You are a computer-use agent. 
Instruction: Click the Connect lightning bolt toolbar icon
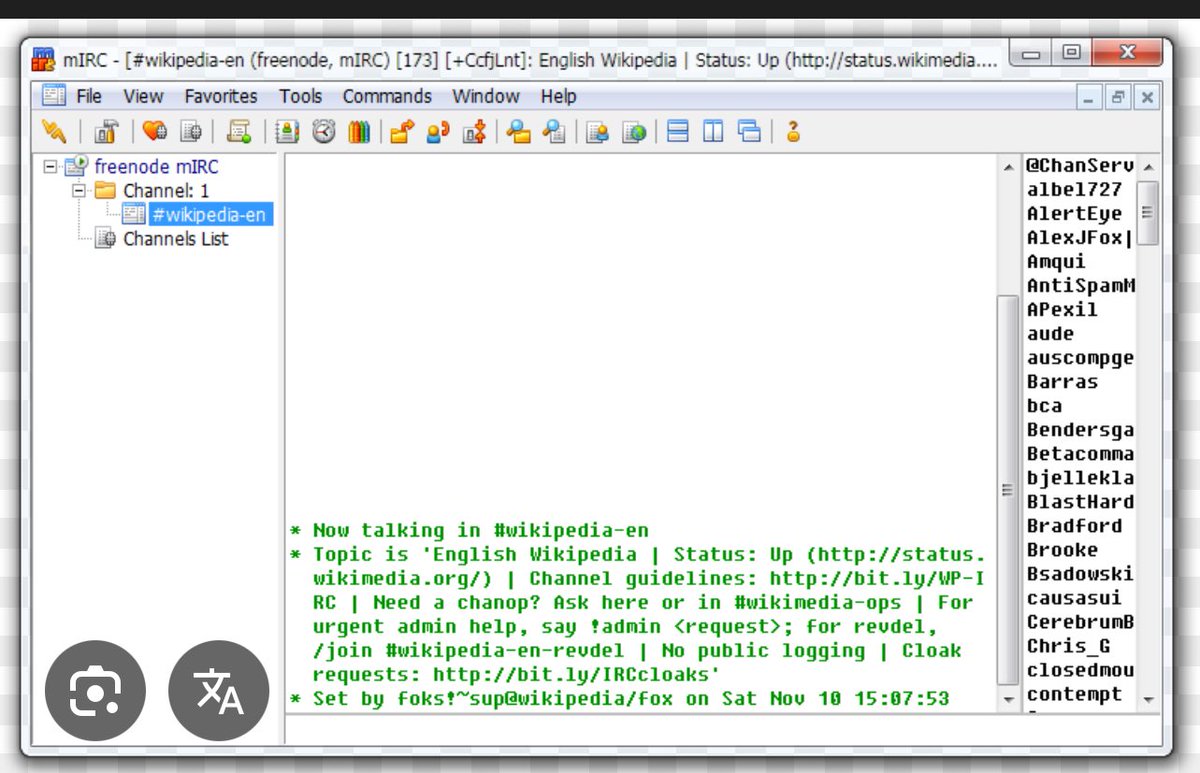coord(54,132)
